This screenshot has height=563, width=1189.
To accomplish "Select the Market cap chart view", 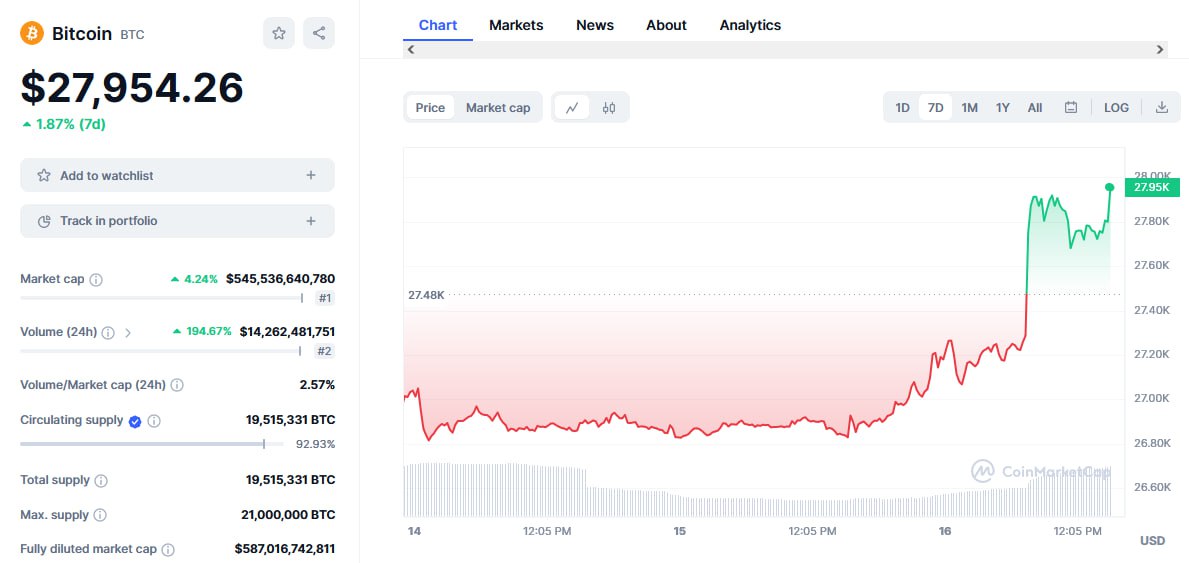I will click(498, 108).
